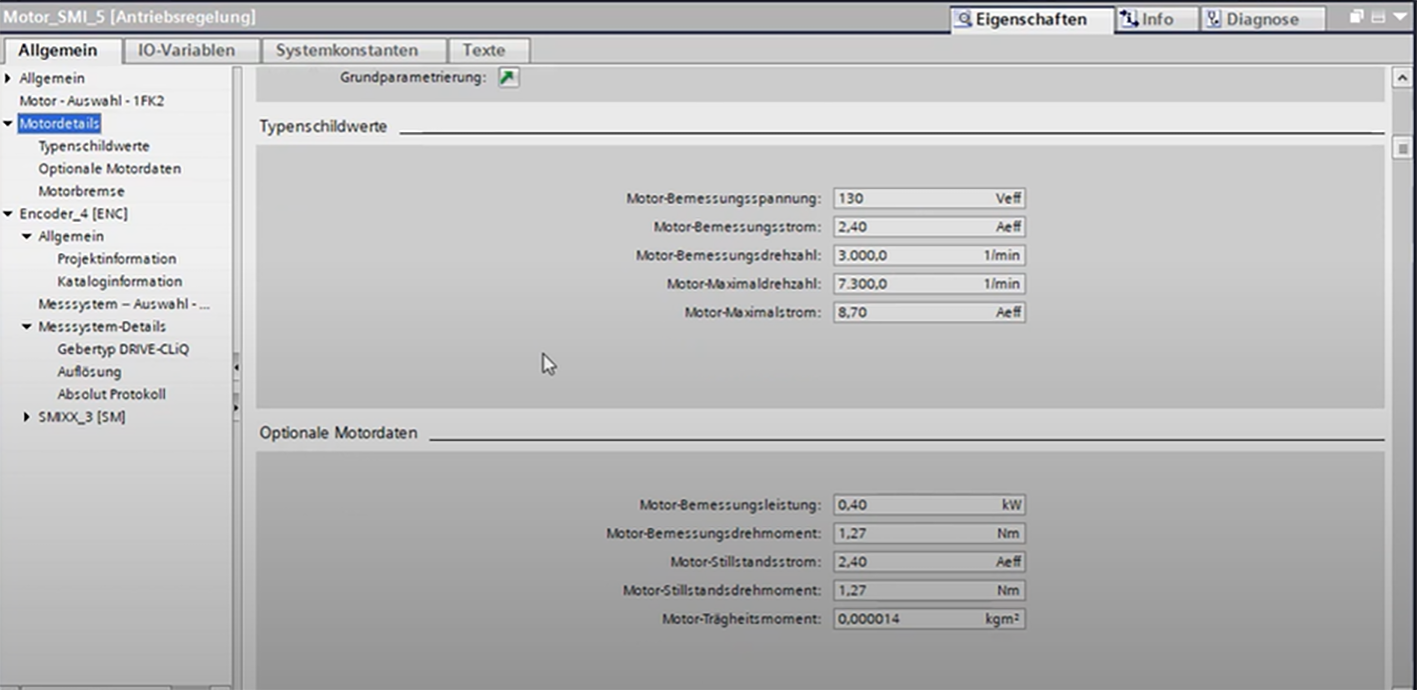This screenshot has width=1417, height=690.
Task: Select Motor - Auswahl - 1FK2 entry
Action: (92, 101)
